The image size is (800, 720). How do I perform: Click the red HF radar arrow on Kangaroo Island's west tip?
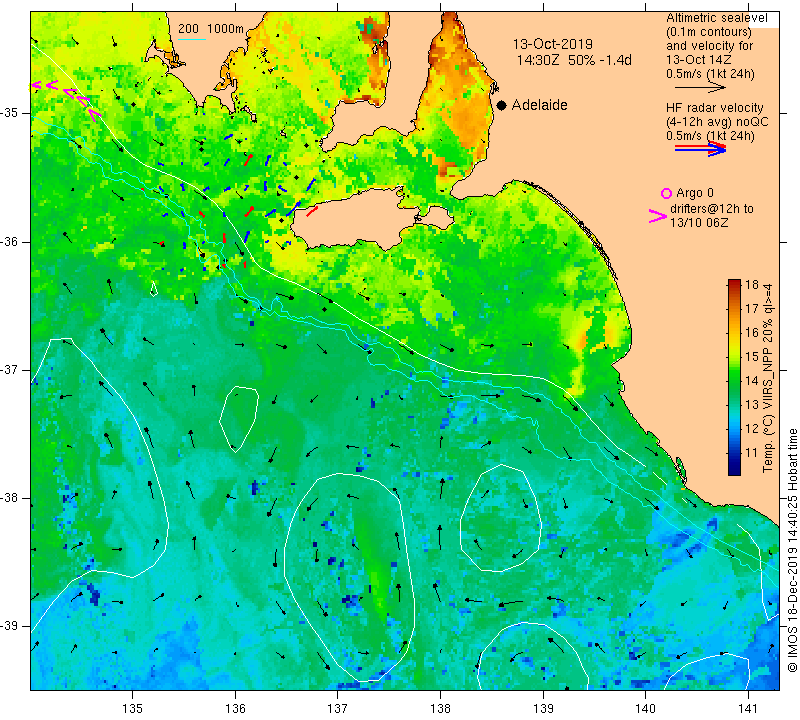click(x=312, y=211)
